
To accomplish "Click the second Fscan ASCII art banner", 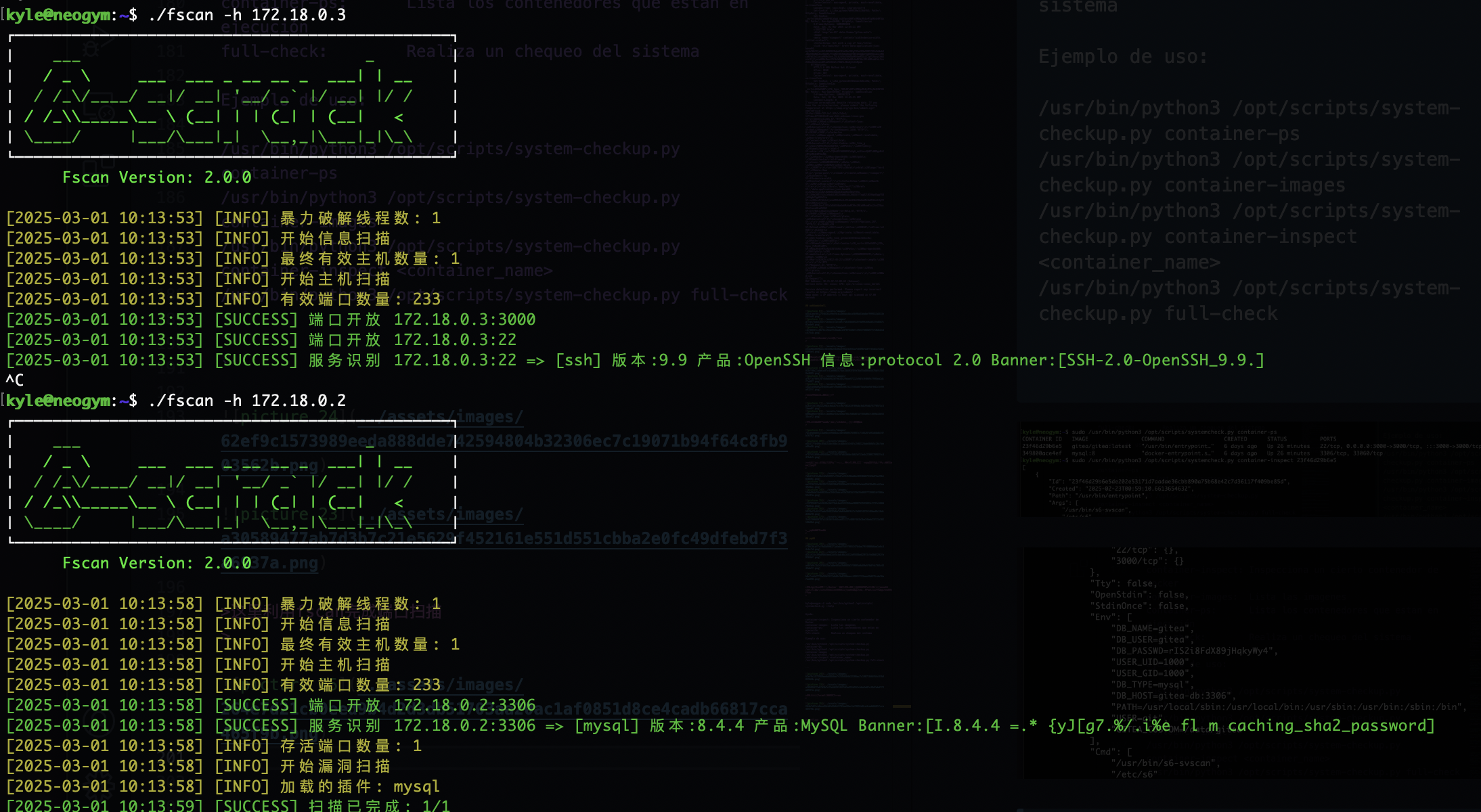I will [232, 482].
